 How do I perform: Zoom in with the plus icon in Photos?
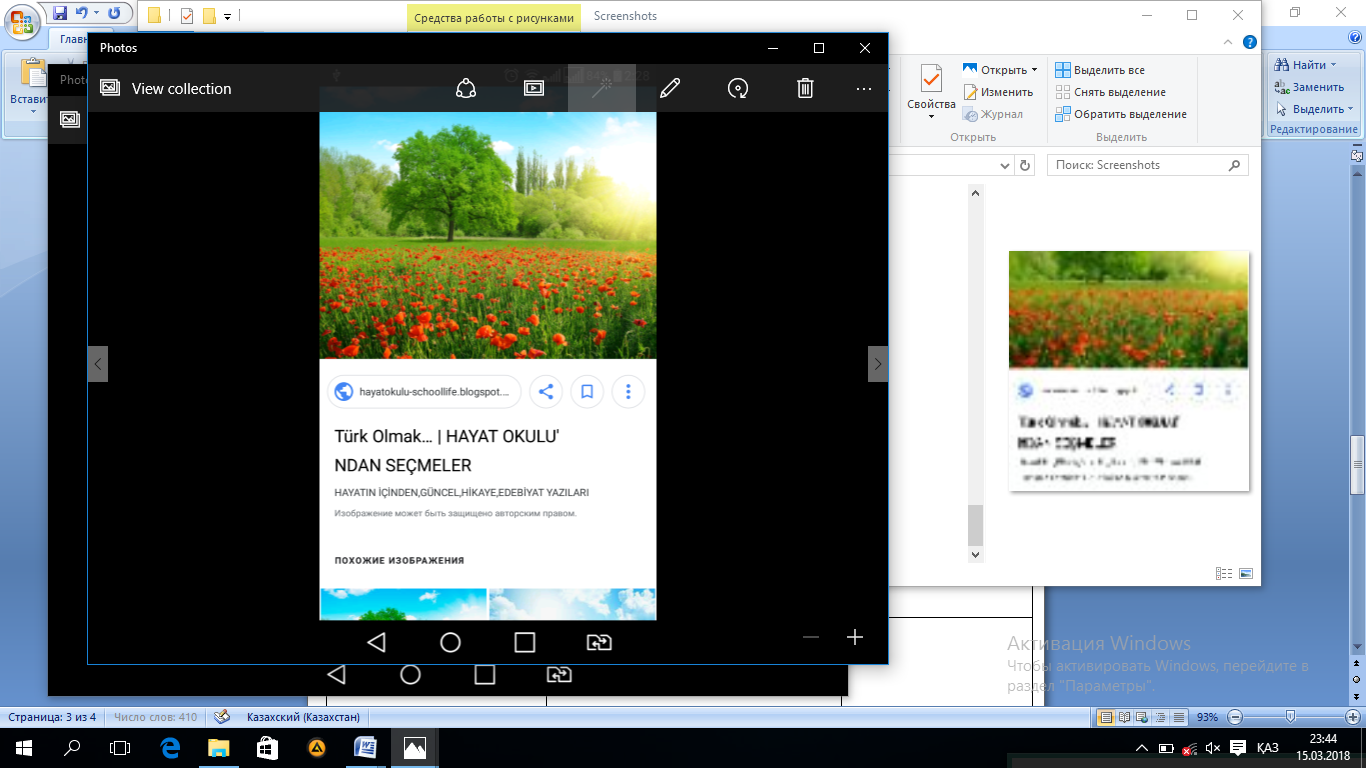(855, 637)
